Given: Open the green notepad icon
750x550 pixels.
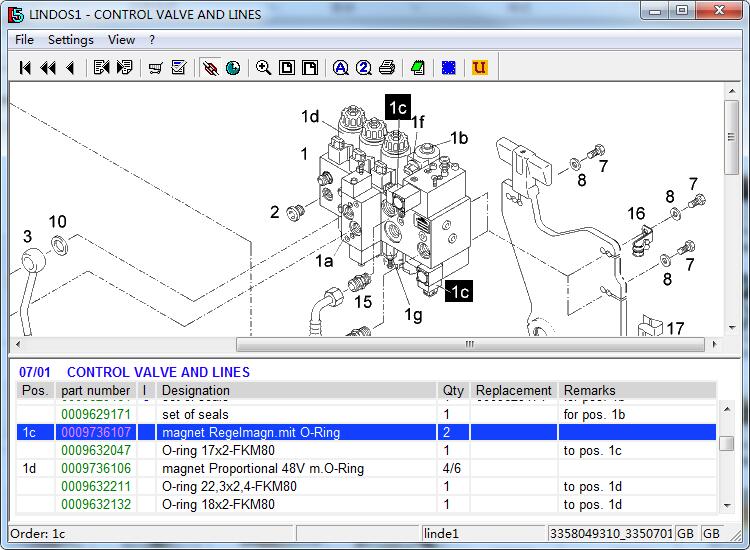Looking at the screenshot, I should tap(418, 67).
